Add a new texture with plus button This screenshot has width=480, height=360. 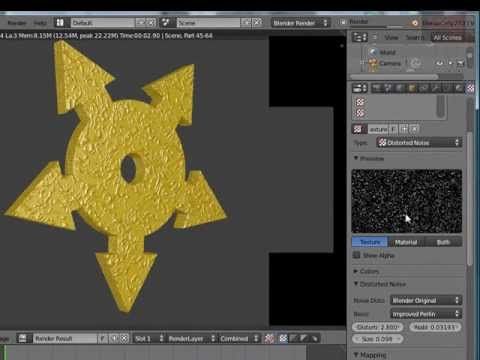(x=404, y=129)
